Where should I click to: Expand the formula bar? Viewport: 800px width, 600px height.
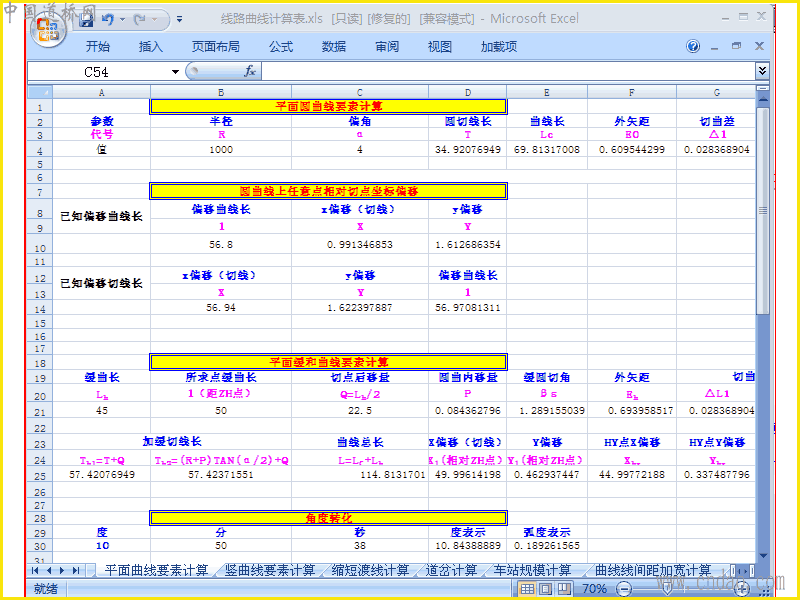click(762, 70)
